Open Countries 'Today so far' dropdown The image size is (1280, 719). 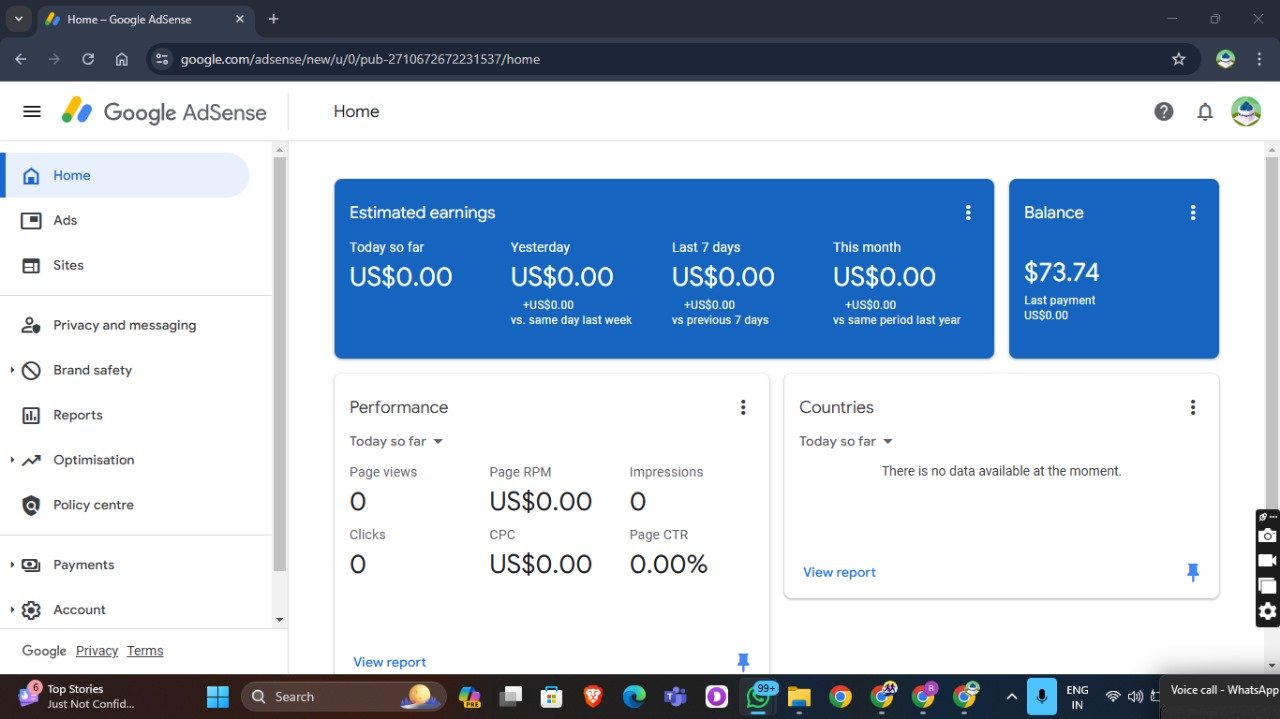(846, 441)
